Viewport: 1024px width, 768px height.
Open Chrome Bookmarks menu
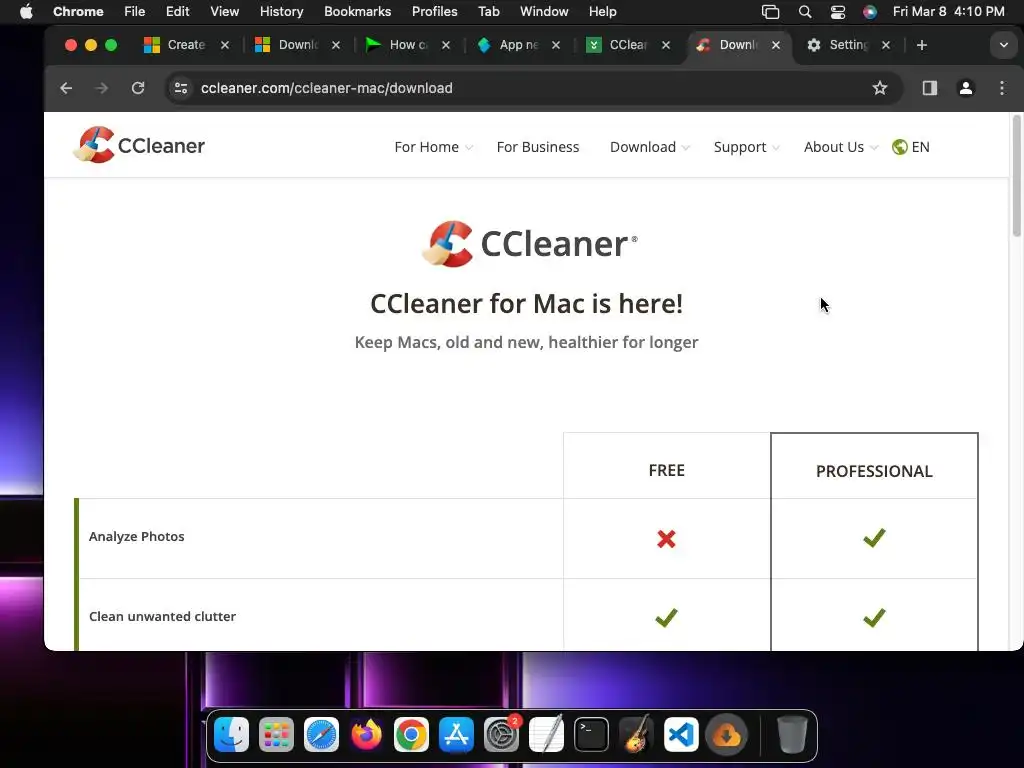tap(357, 12)
